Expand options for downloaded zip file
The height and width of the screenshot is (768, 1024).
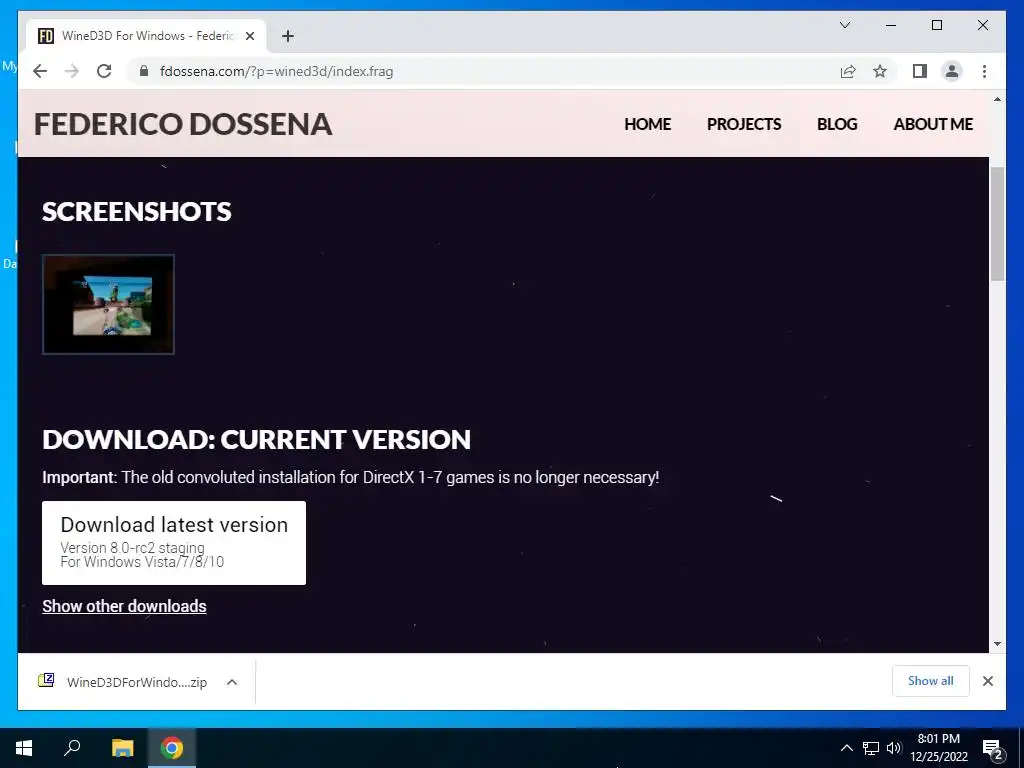coord(232,682)
